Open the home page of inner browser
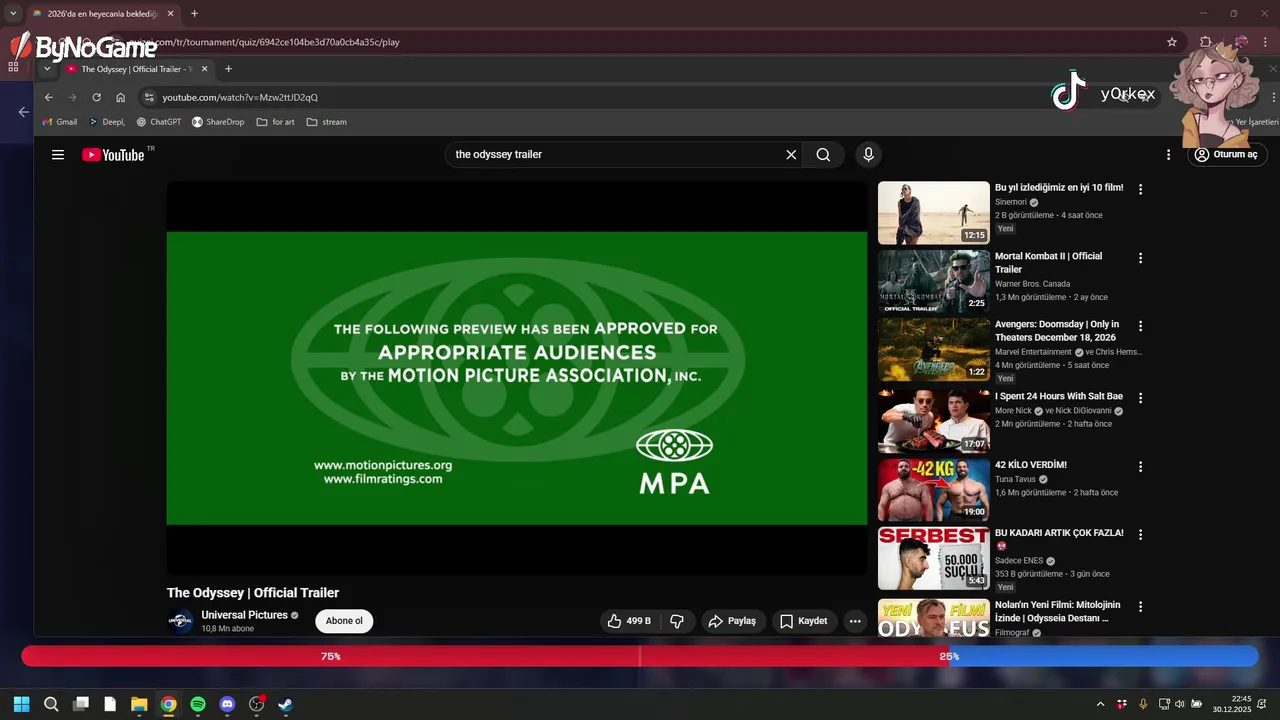The height and width of the screenshot is (720, 1280). pyautogui.click(x=120, y=97)
